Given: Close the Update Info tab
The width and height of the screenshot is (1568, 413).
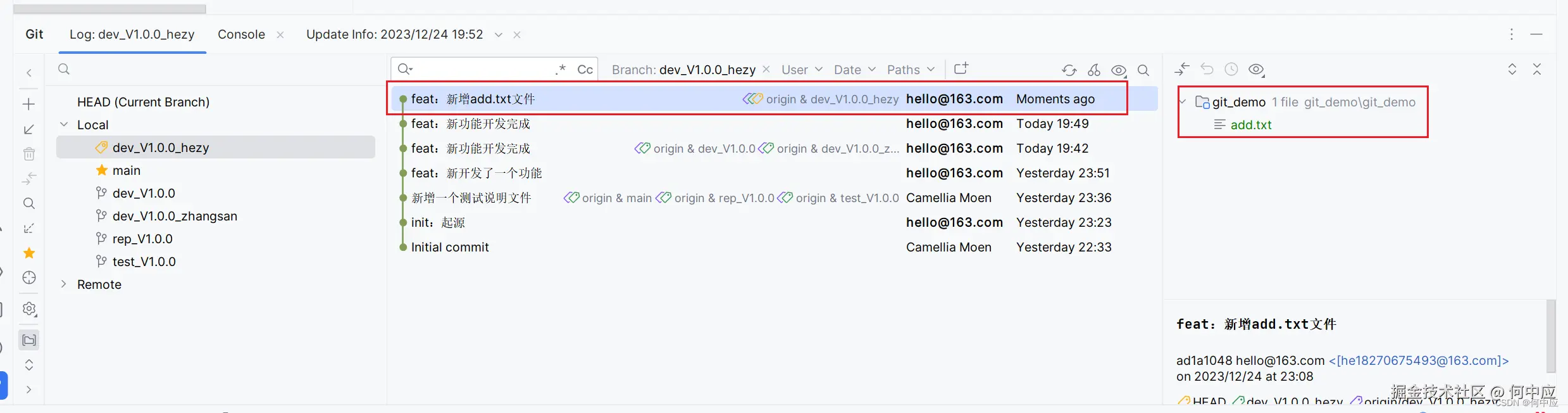Looking at the screenshot, I should coord(517,35).
